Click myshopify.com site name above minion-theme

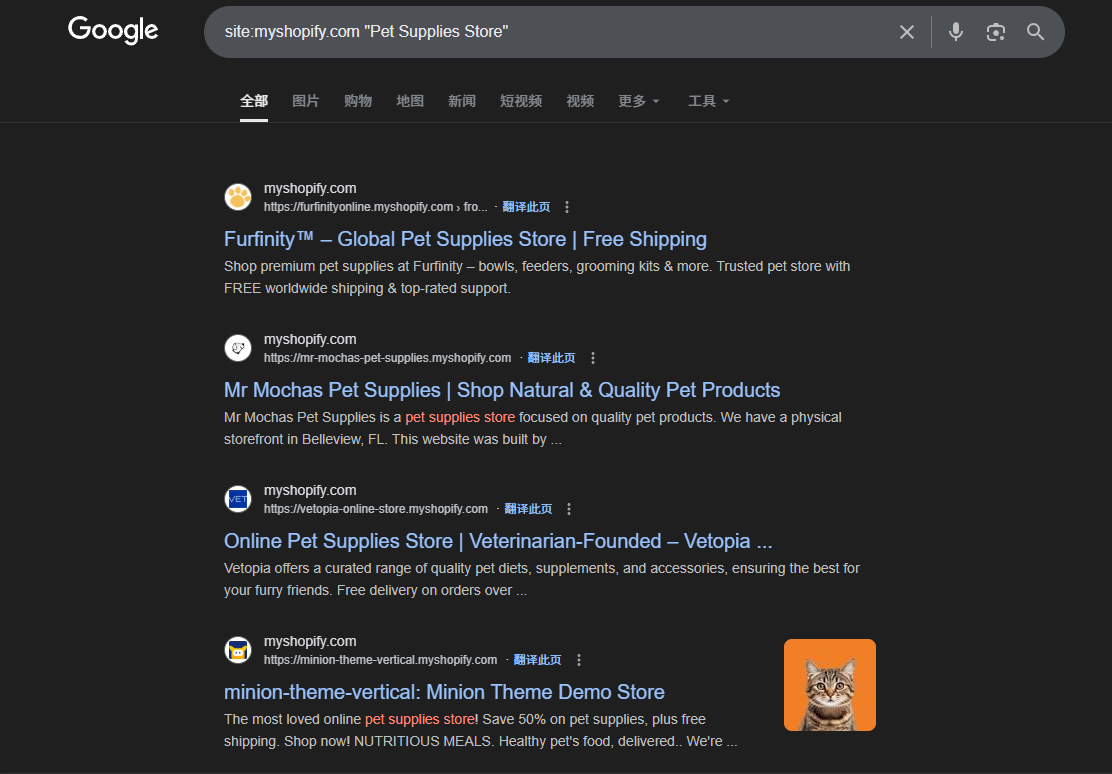310,641
